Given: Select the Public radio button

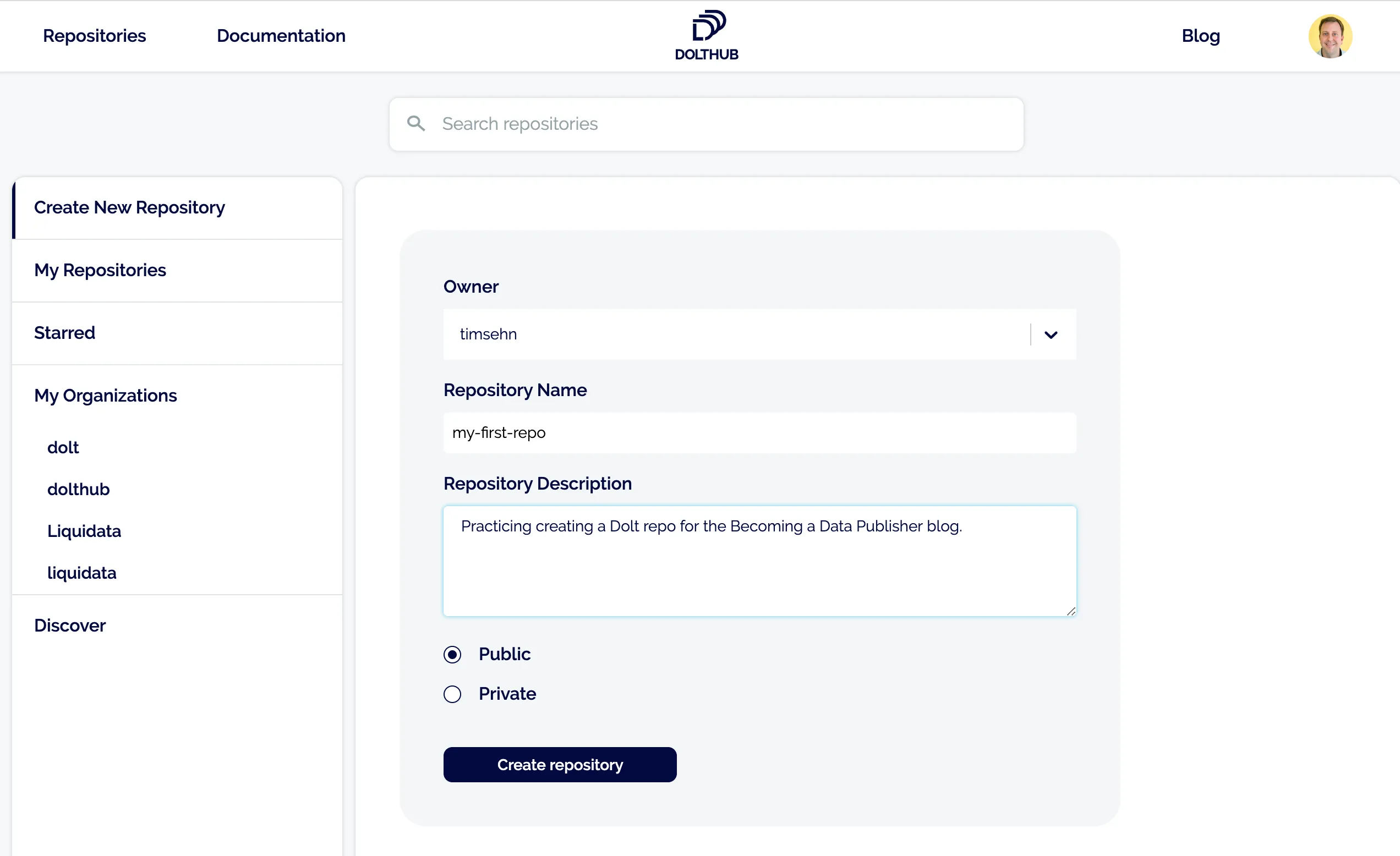Looking at the screenshot, I should tap(452, 654).
